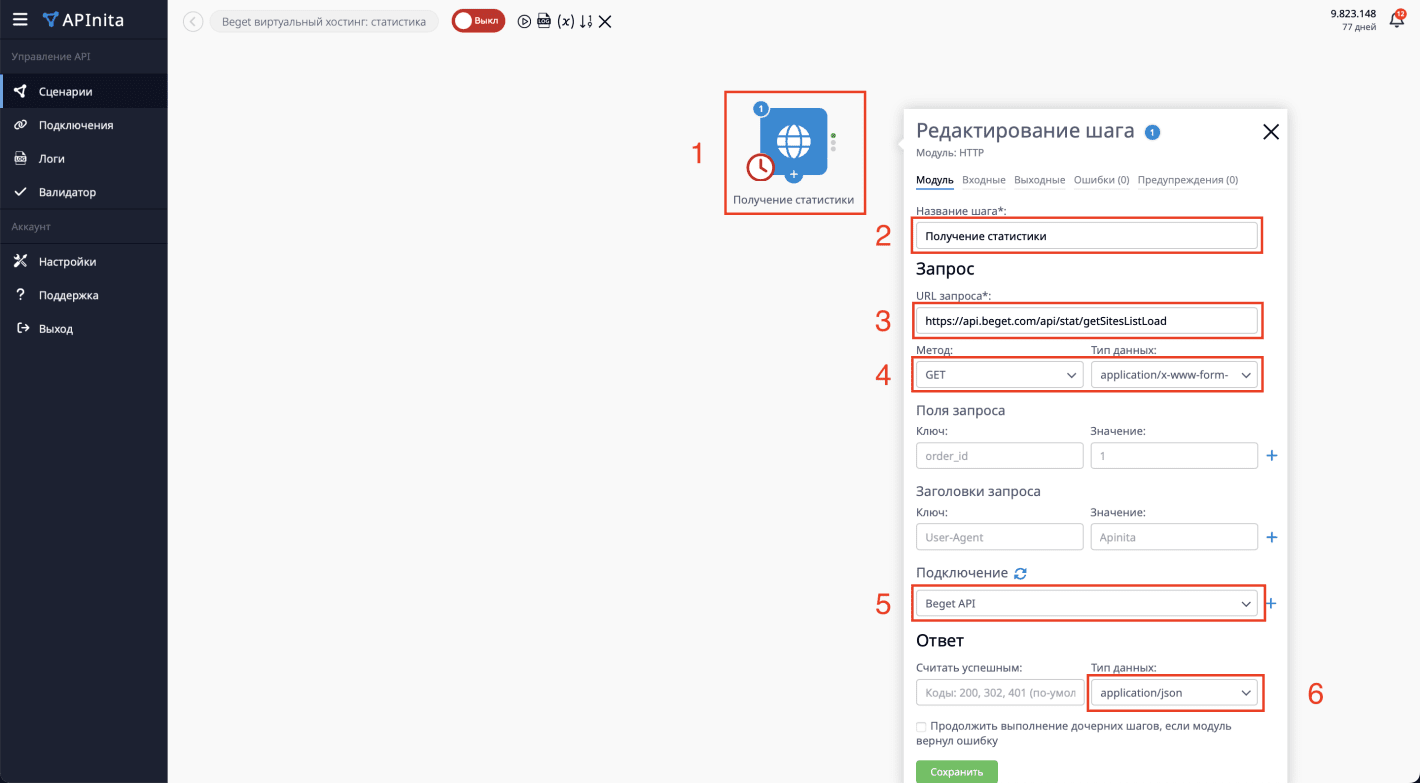Click the refresh icon next to Подключение
The width and height of the screenshot is (1420, 783).
coord(1020,573)
